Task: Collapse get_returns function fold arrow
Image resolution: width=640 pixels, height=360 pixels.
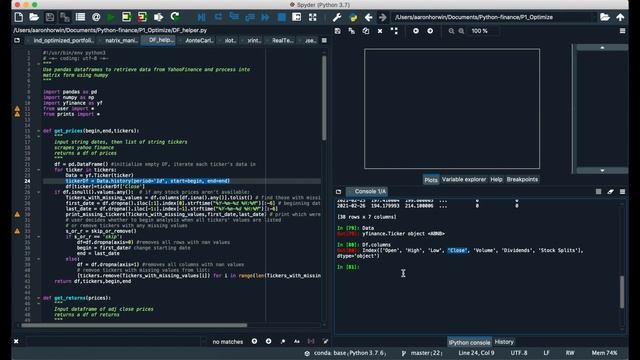Action: [39, 298]
